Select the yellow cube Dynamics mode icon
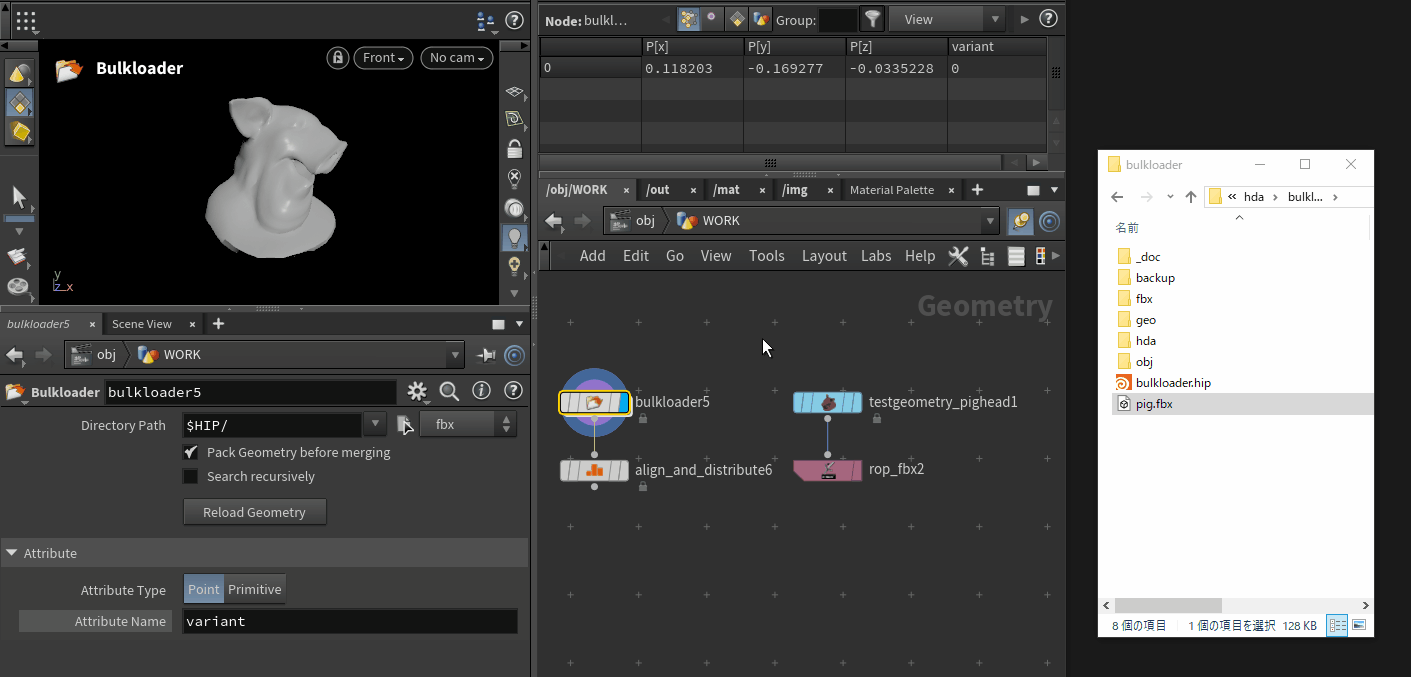This screenshot has width=1411, height=677. 19,132
